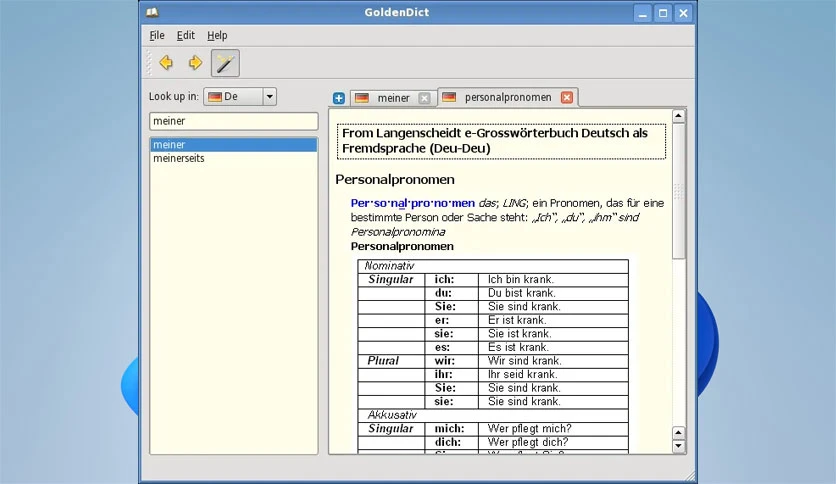
Task: Click the Akkusativ table header
Action: tap(493, 415)
